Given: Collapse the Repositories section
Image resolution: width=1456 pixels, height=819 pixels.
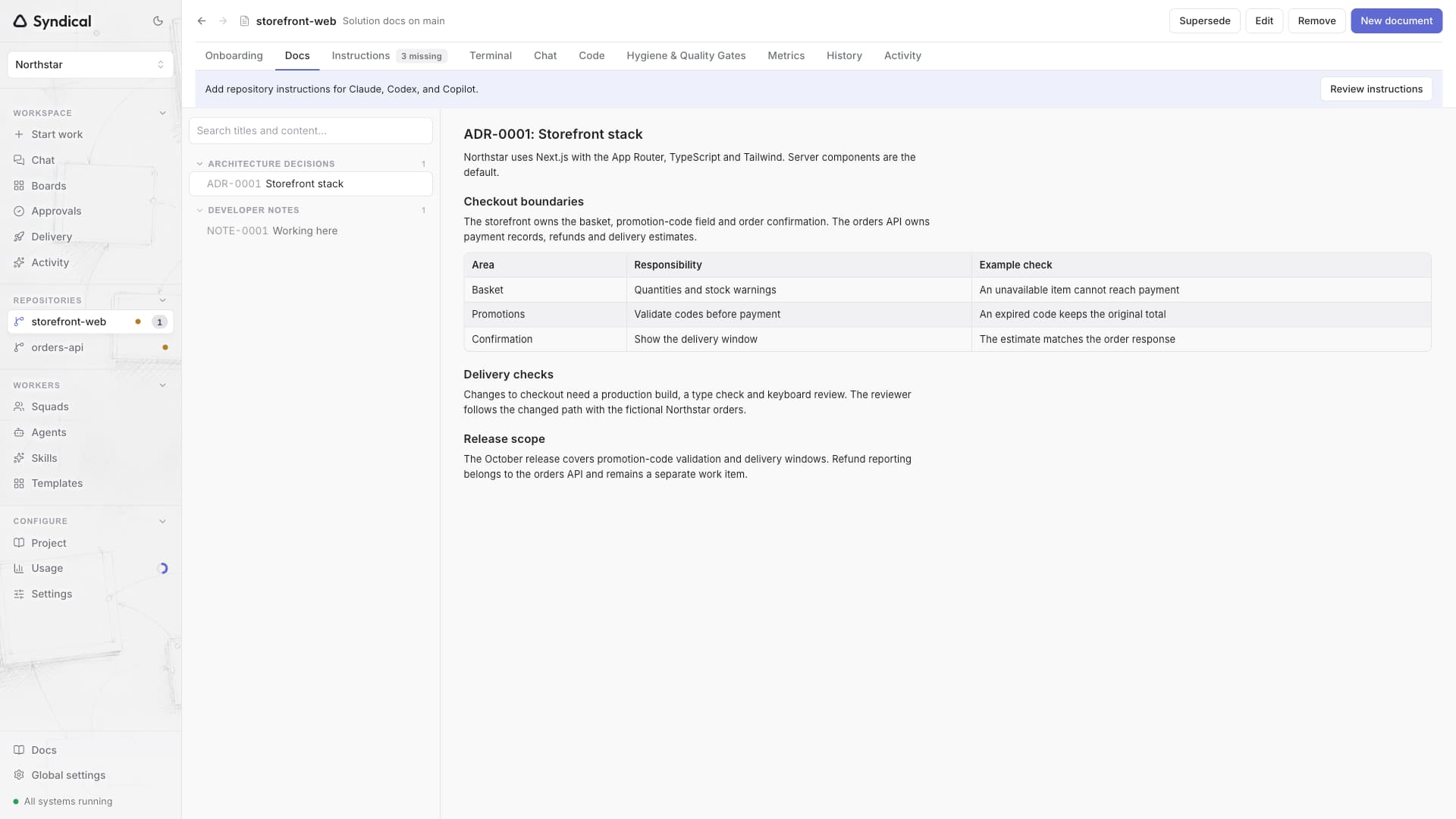Looking at the screenshot, I should (162, 300).
